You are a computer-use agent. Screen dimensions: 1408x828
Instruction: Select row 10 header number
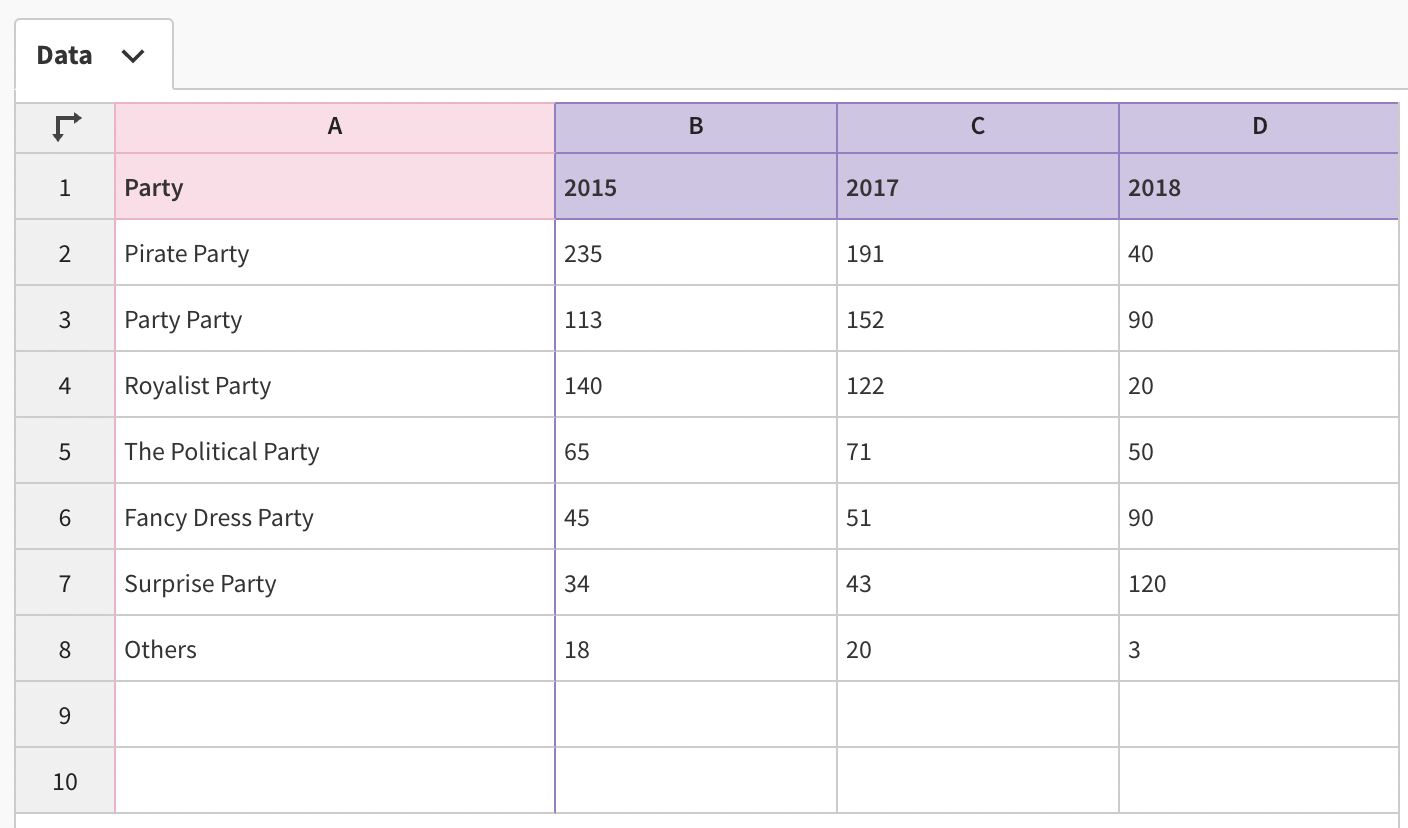(65, 781)
